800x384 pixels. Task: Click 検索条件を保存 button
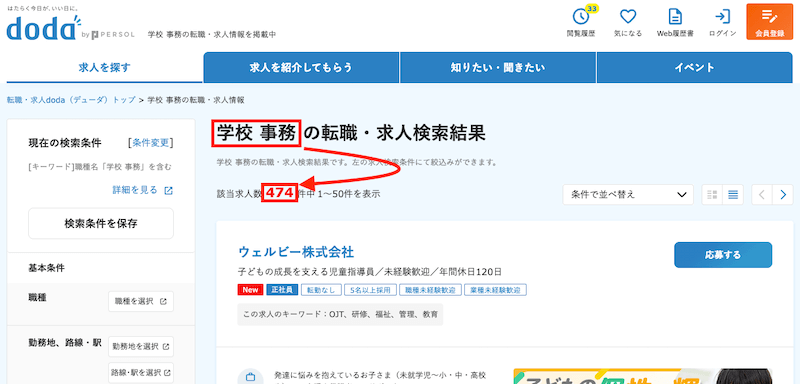point(101,223)
